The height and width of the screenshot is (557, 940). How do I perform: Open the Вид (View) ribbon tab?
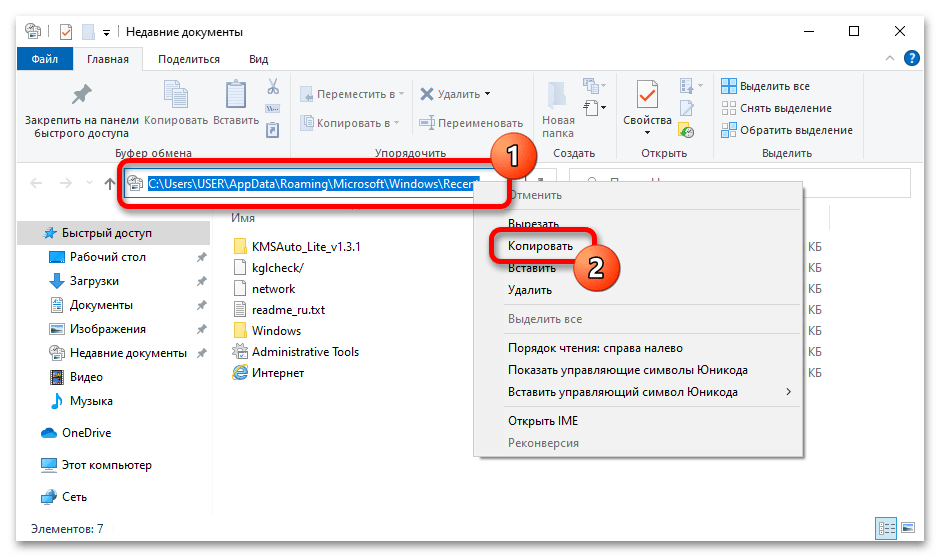258,60
